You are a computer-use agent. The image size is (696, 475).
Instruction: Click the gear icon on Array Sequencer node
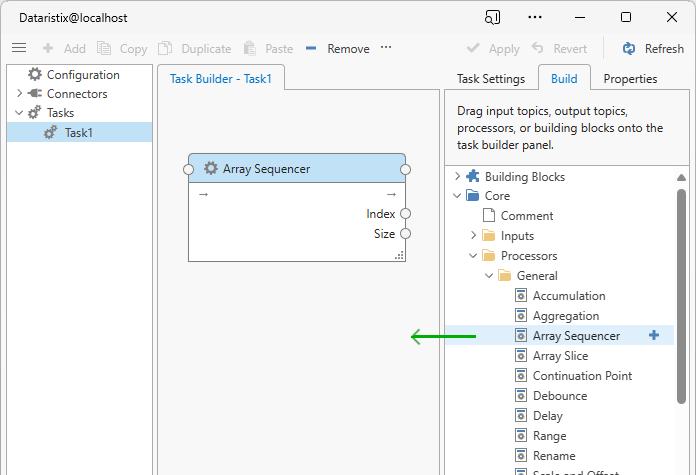210,169
